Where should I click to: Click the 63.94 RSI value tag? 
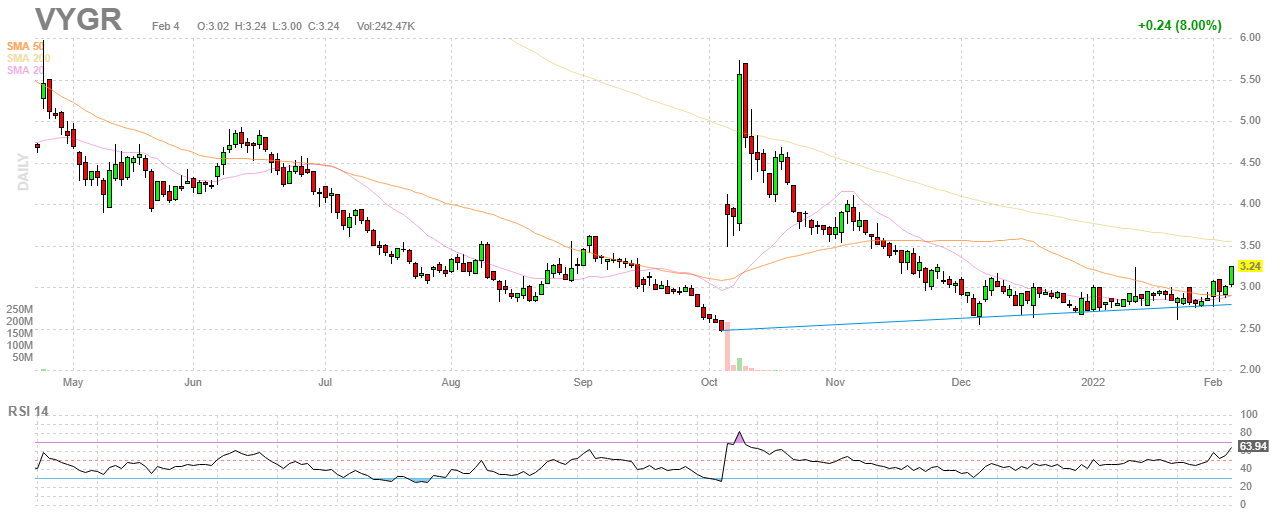(x=1253, y=446)
